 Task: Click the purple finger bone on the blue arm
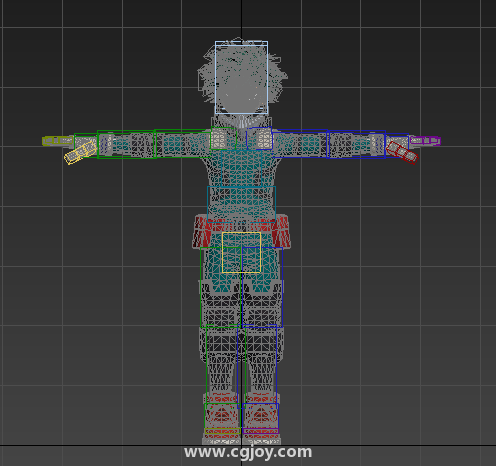click(x=425, y=141)
